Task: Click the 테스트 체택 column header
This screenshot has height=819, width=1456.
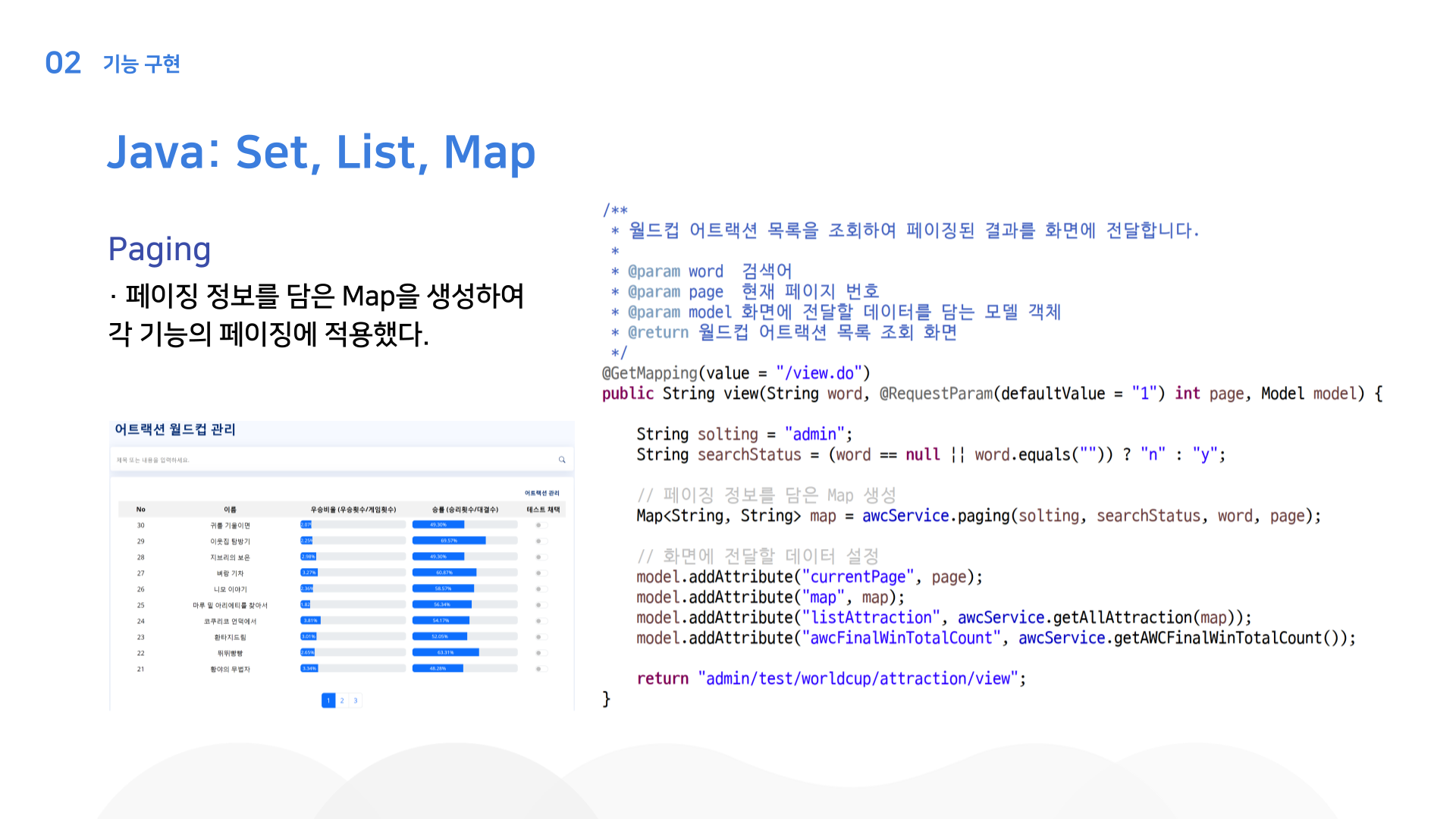Action: 543,510
